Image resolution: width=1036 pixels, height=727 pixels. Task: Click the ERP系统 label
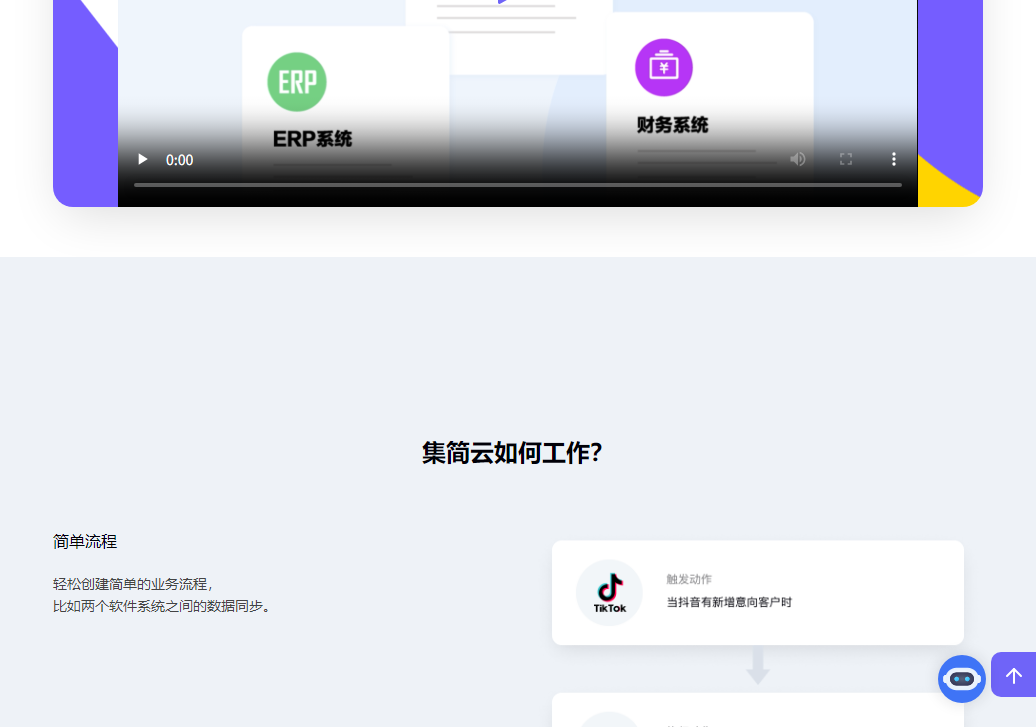click(312, 139)
